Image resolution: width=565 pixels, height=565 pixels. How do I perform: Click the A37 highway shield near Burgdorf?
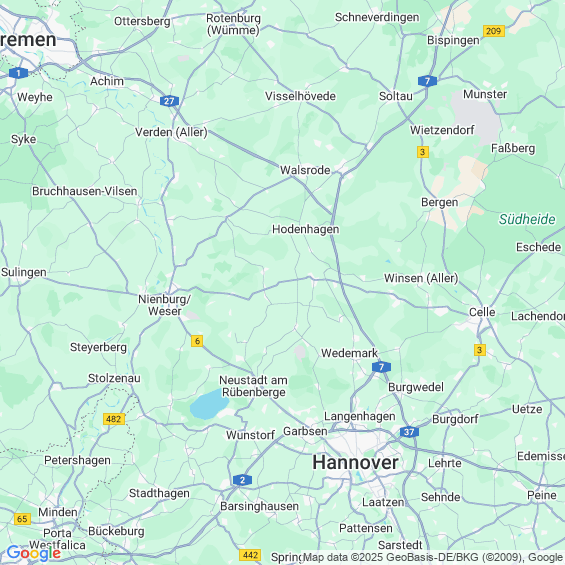click(x=409, y=432)
